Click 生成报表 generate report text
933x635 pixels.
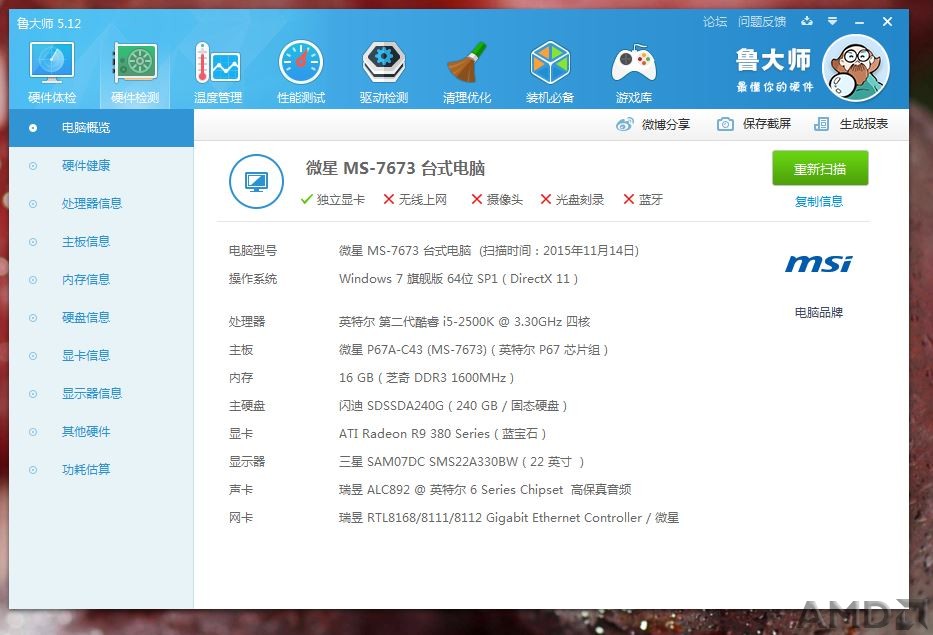coord(863,124)
